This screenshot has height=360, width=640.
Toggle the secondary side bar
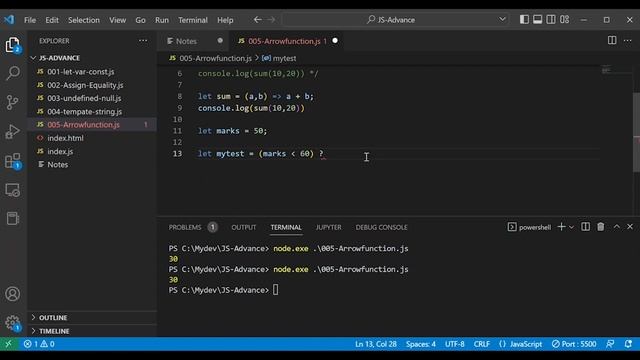pyautogui.click(x=551, y=20)
